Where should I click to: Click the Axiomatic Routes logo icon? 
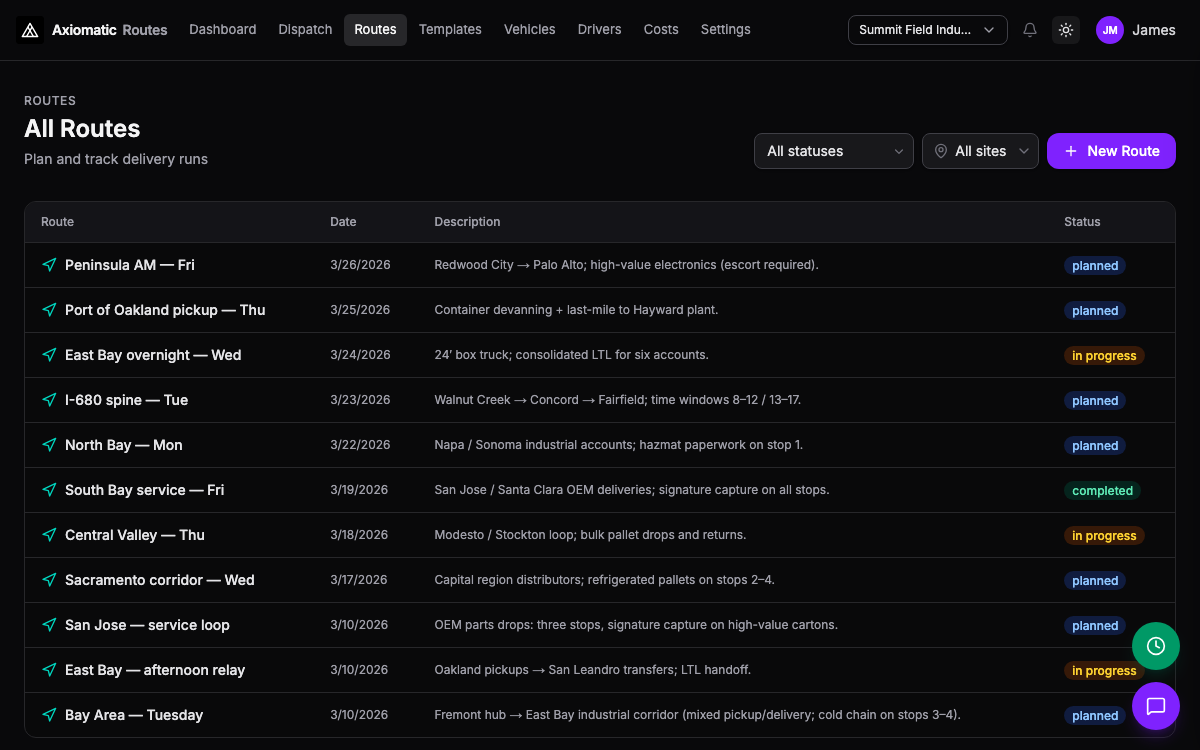click(x=30, y=30)
